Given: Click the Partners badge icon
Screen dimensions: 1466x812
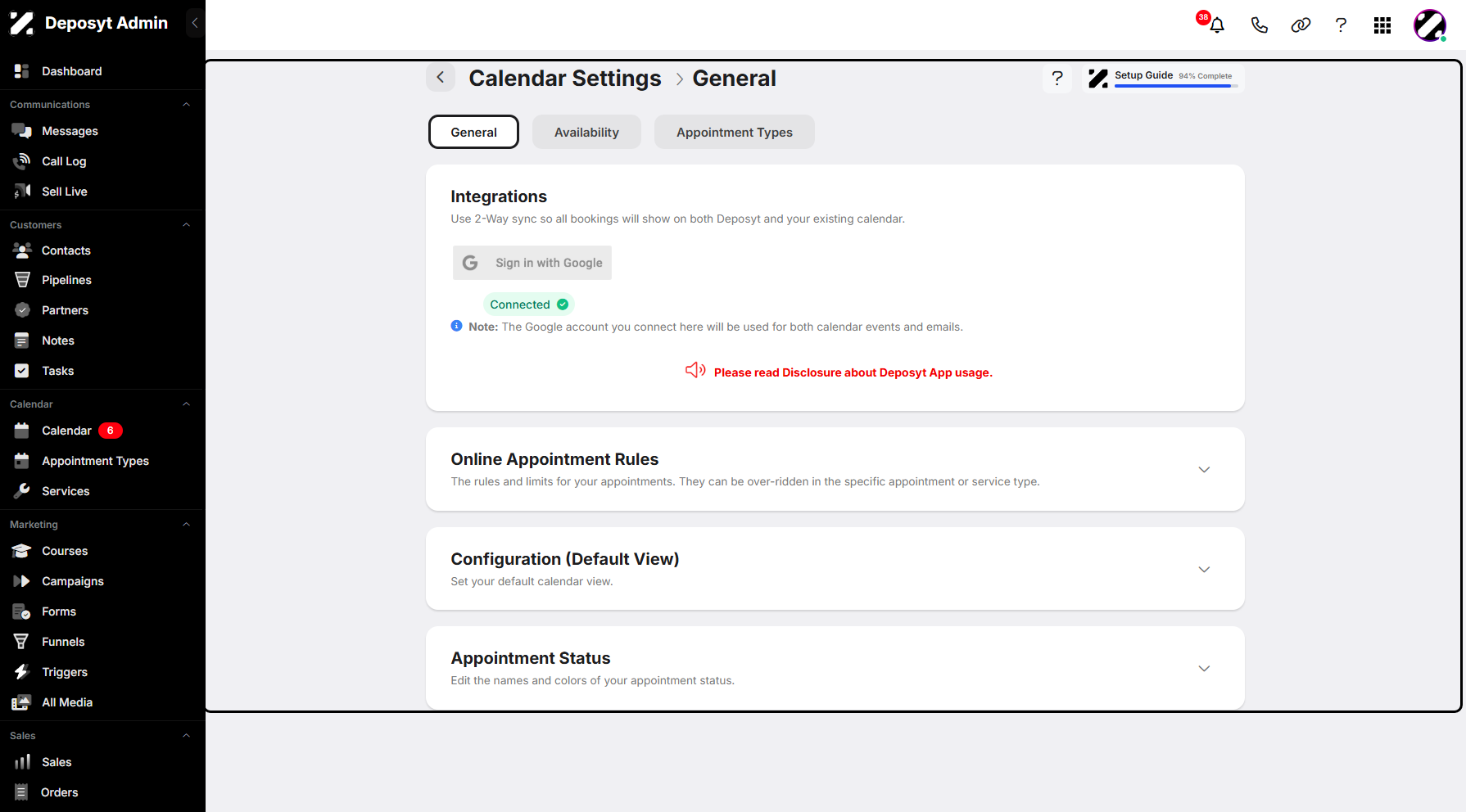Looking at the screenshot, I should tap(22, 310).
